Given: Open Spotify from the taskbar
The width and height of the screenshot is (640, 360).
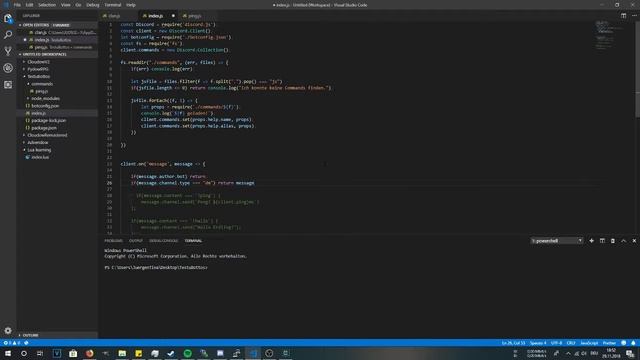Looking at the screenshot, I should (x=187, y=353).
